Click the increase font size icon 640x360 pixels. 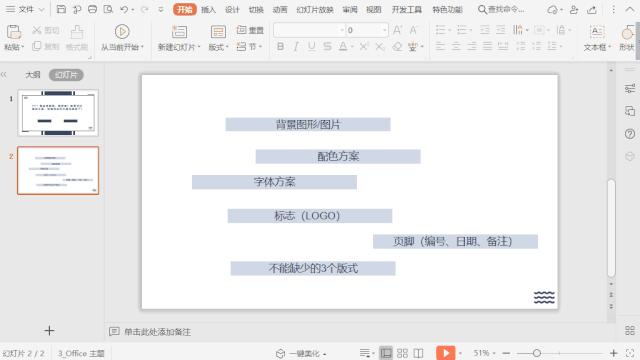click(x=397, y=30)
